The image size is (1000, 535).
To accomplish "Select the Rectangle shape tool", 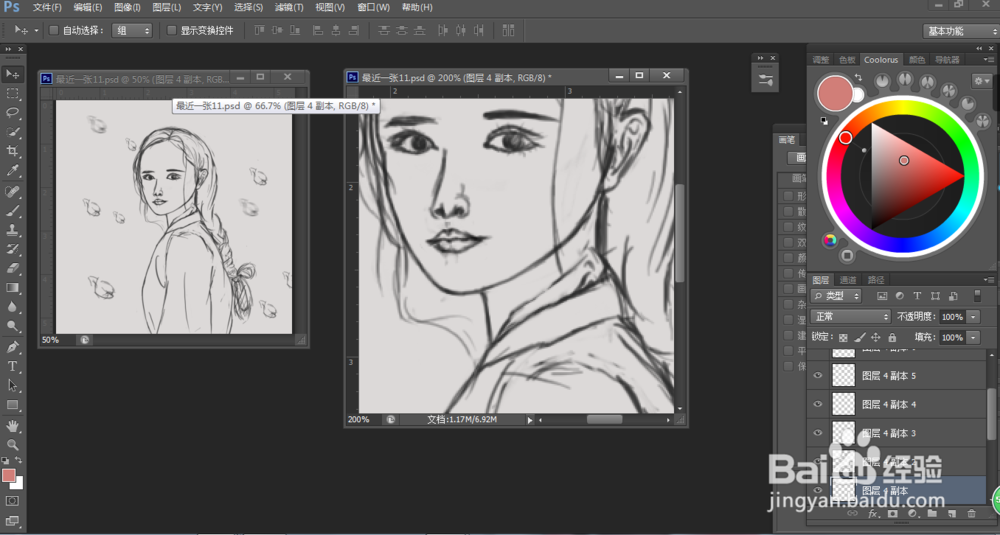I will pyautogui.click(x=13, y=404).
